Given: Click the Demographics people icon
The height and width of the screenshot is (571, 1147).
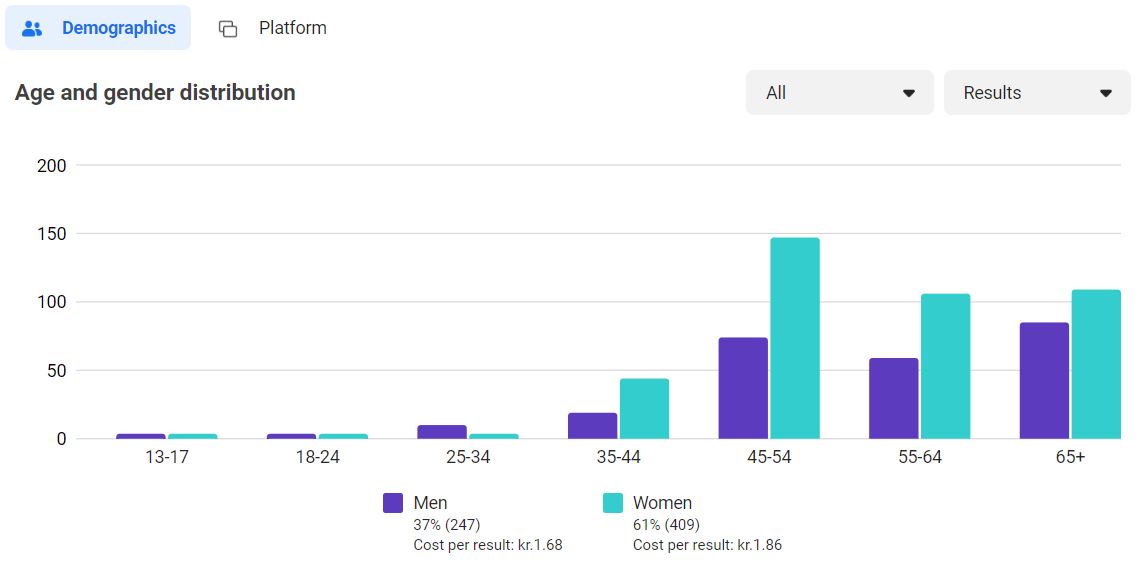Looking at the screenshot, I should click(32, 29).
